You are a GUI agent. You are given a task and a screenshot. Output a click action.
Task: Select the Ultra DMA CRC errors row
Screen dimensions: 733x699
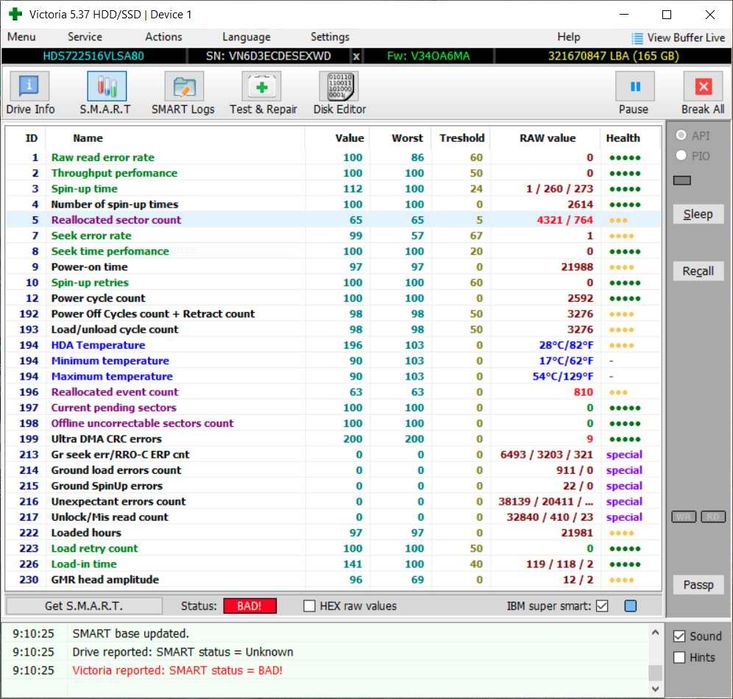point(333,439)
